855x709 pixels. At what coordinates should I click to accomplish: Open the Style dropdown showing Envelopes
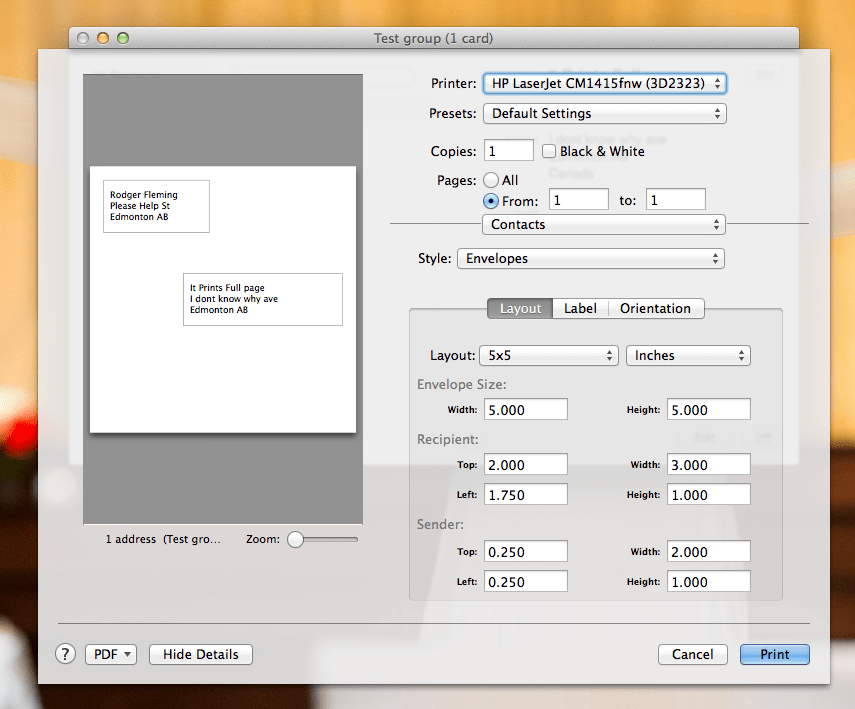tap(590, 258)
